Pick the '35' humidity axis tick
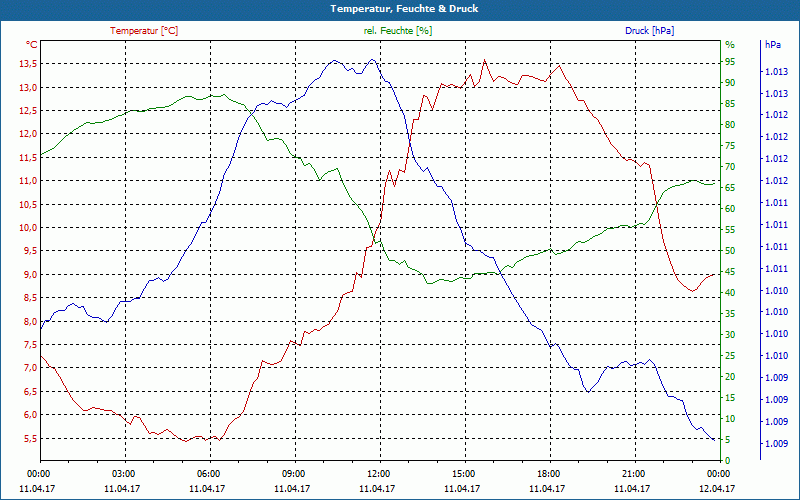 (x=730, y=314)
